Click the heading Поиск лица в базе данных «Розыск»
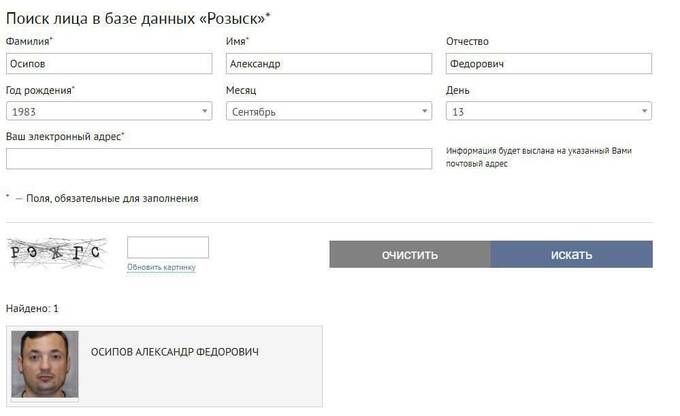Viewport: 680px width, 416px height. coord(138,18)
